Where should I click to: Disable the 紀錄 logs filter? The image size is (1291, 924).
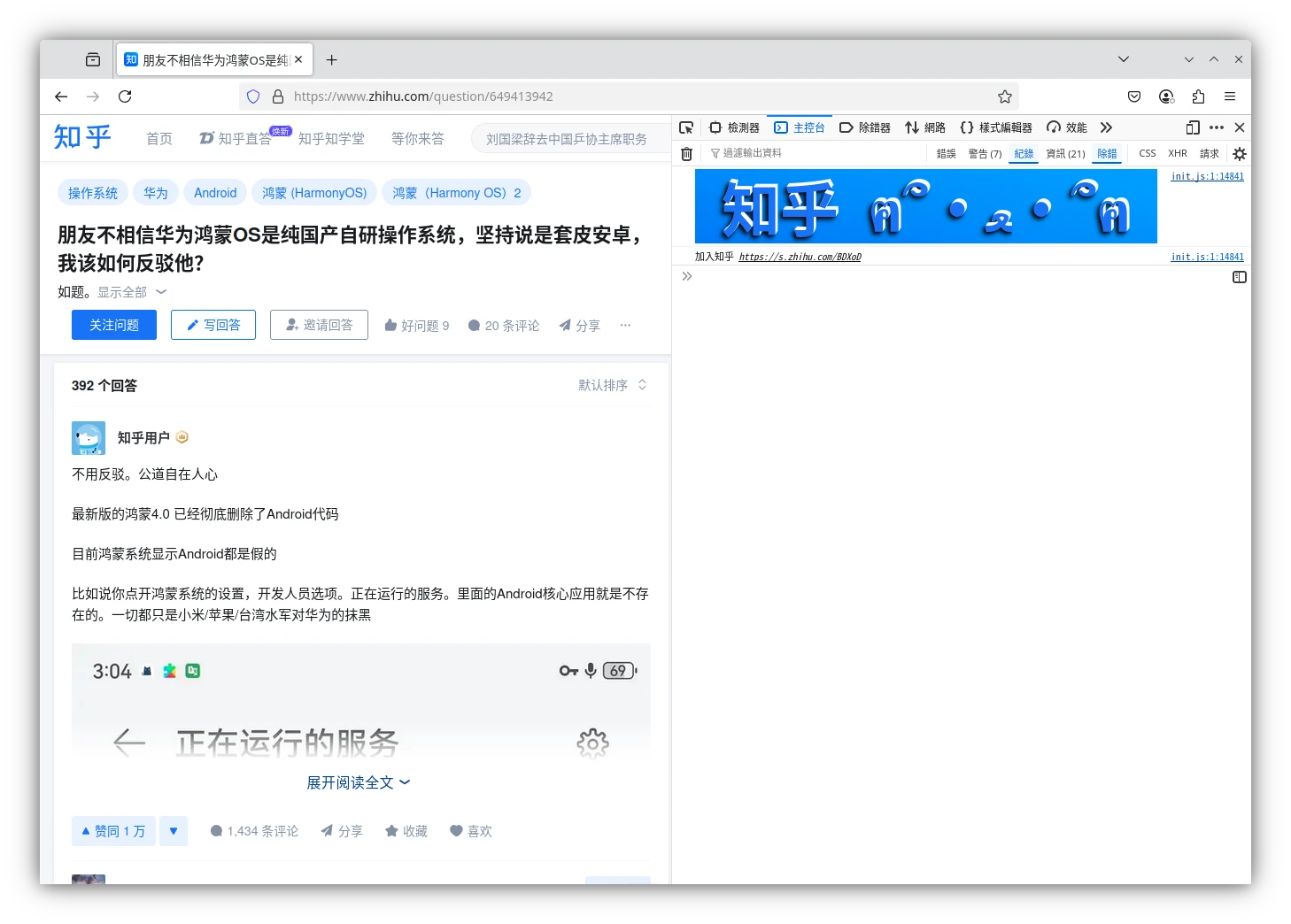pyautogui.click(x=1024, y=154)
